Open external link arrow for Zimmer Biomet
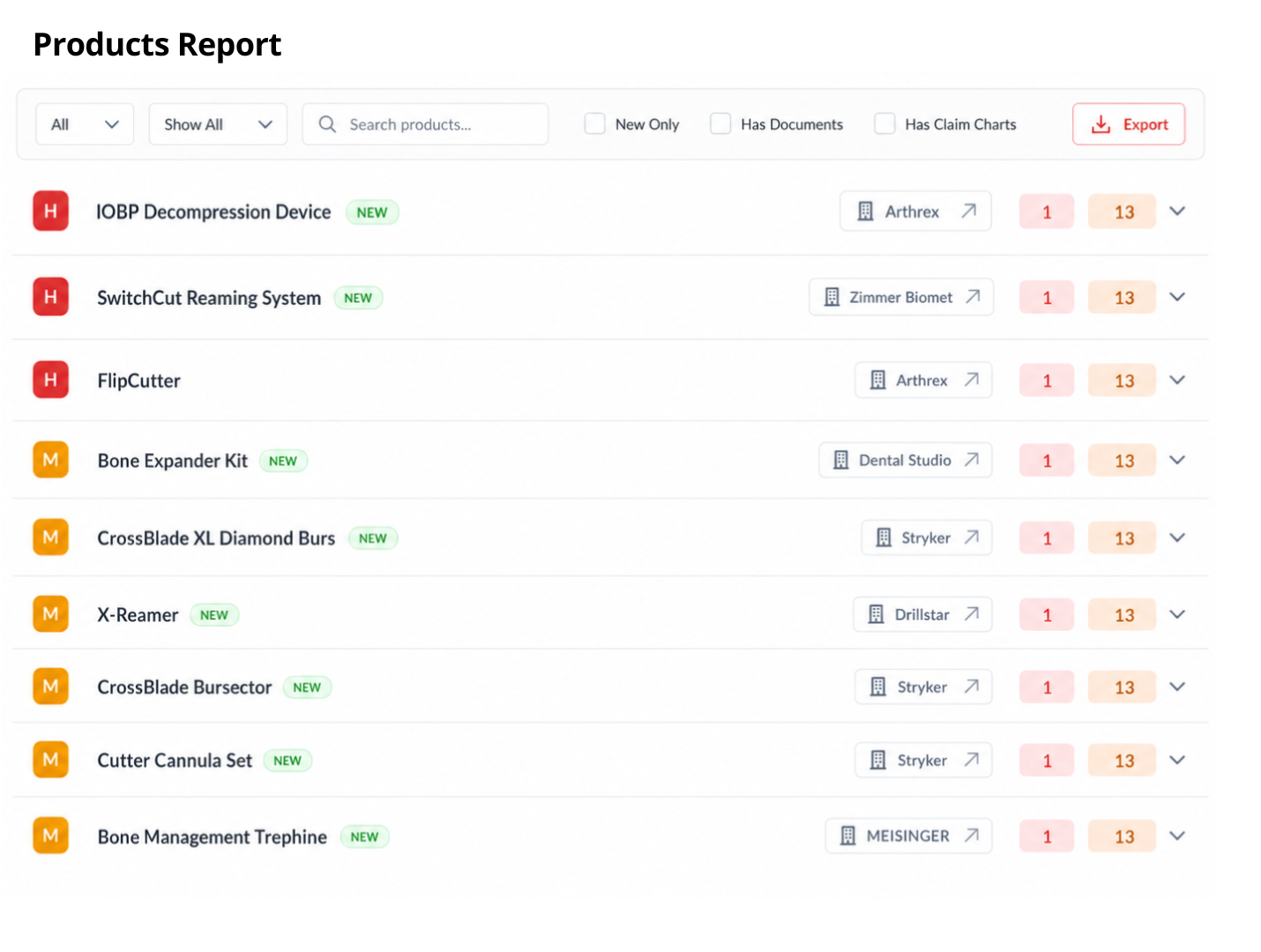 [x=973, y=296]
